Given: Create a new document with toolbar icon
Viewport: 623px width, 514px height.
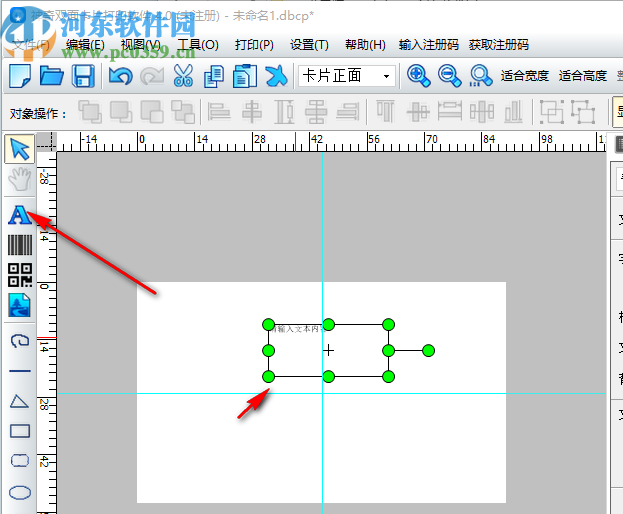Looking at the screenshot, I should coord(20,75).
